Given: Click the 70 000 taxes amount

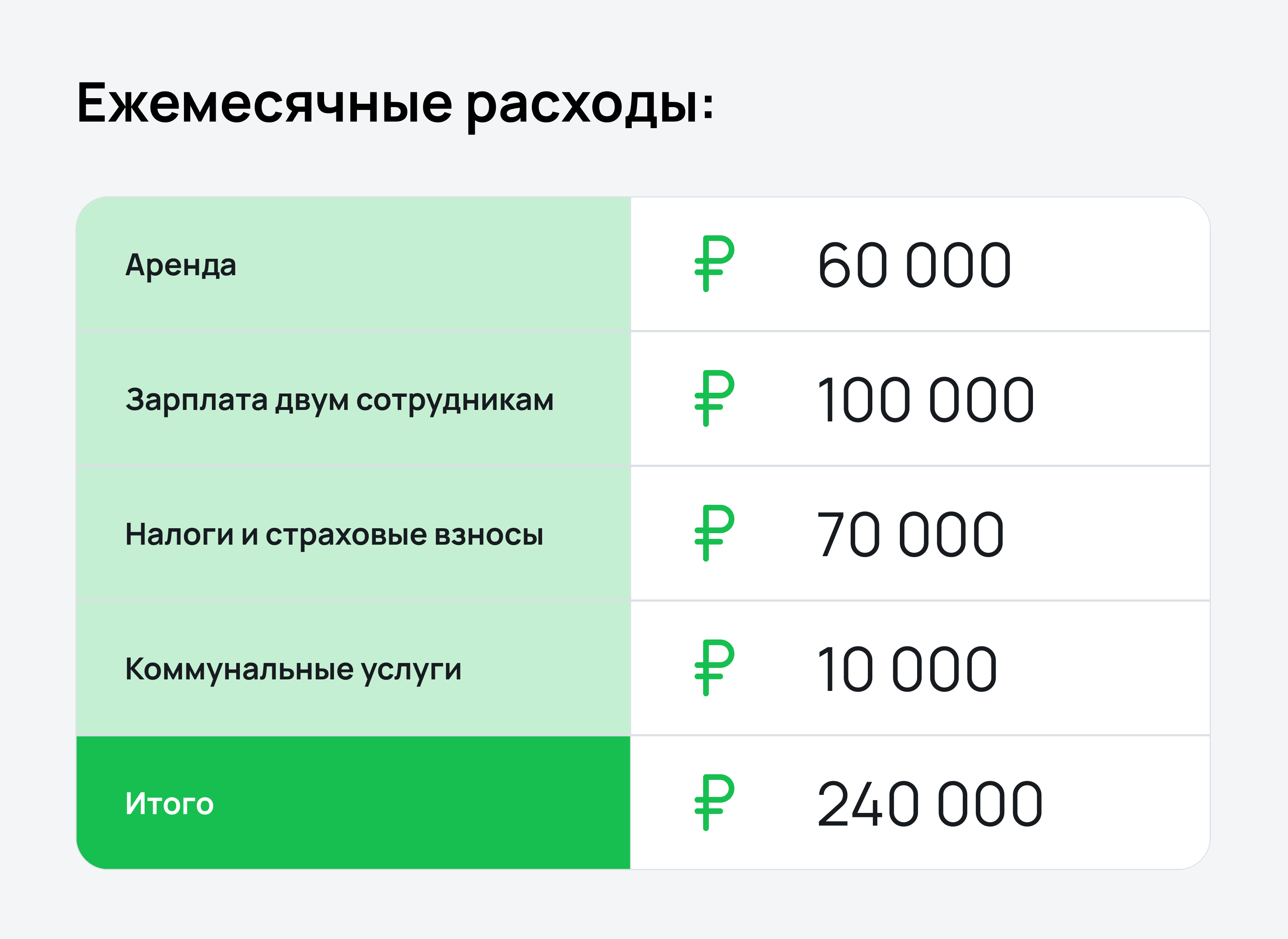Looking at the screenshot, I should point(911,534).
